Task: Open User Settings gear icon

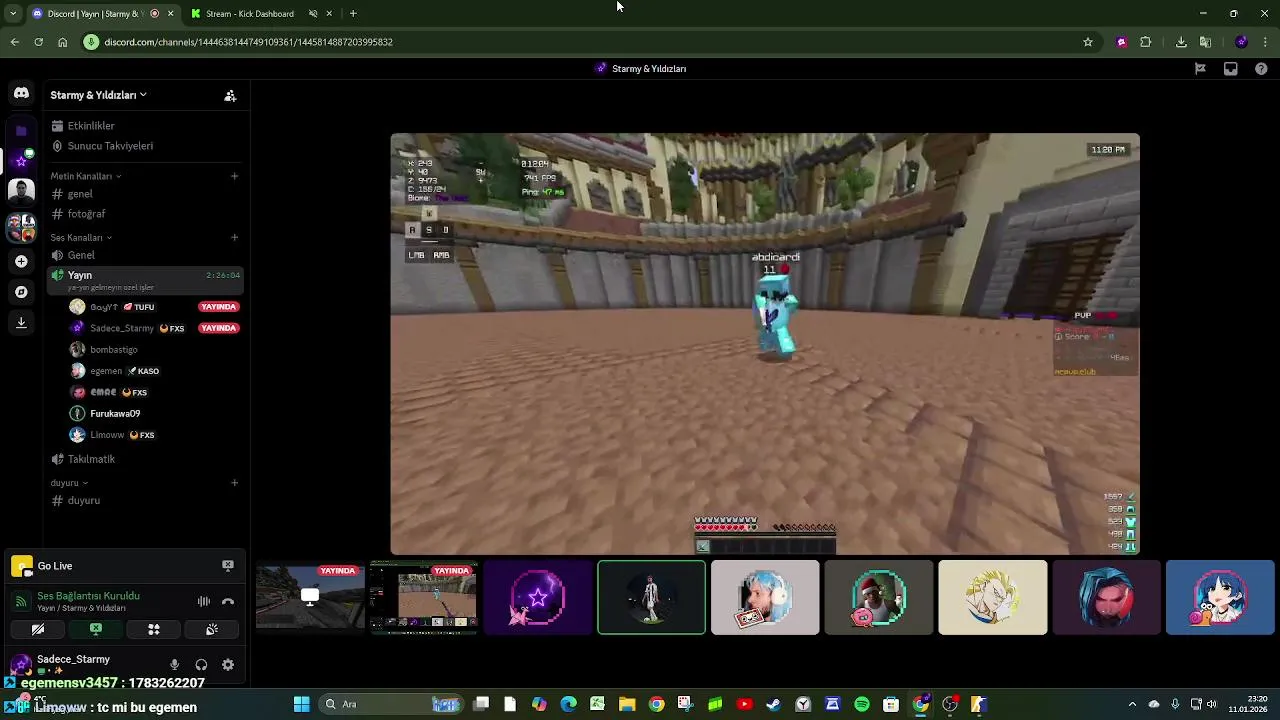Action: pos(228,665)
